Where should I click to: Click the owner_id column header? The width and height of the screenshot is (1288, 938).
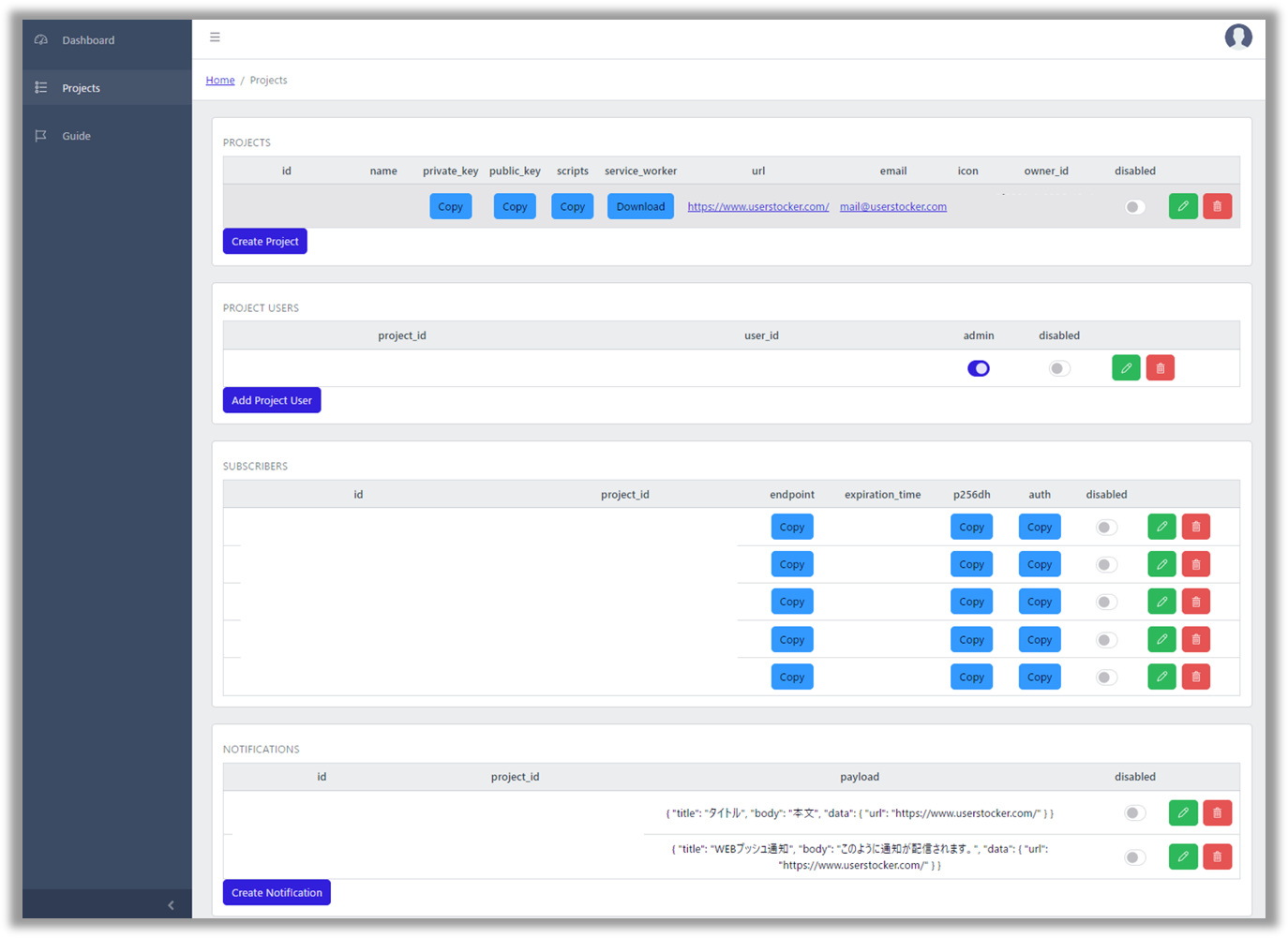tap(1046, 171)
